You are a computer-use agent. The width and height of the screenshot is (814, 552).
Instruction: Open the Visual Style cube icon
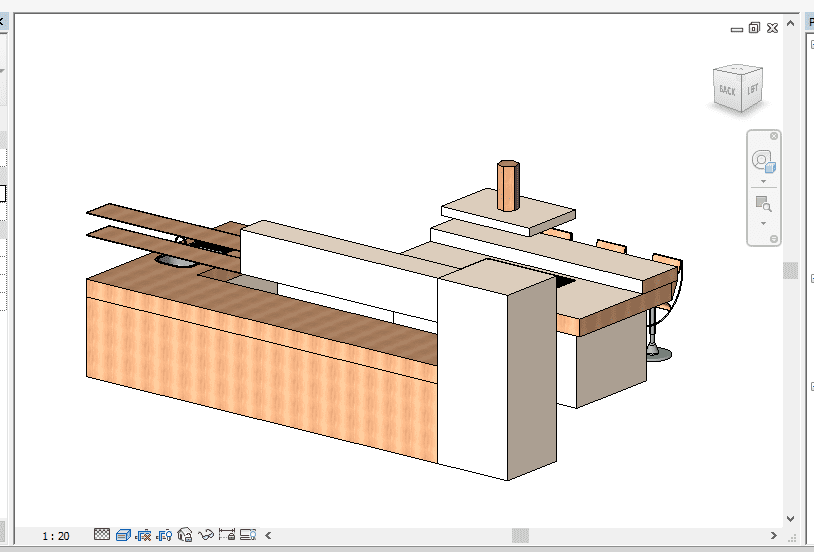pos(123,535)
